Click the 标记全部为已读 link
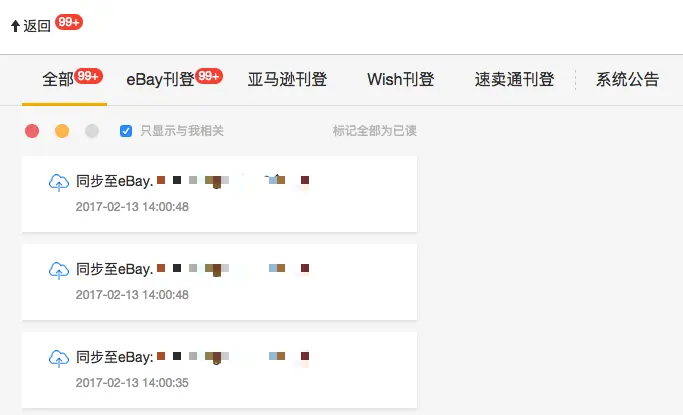The image size is (683, 415). point(375,131)
